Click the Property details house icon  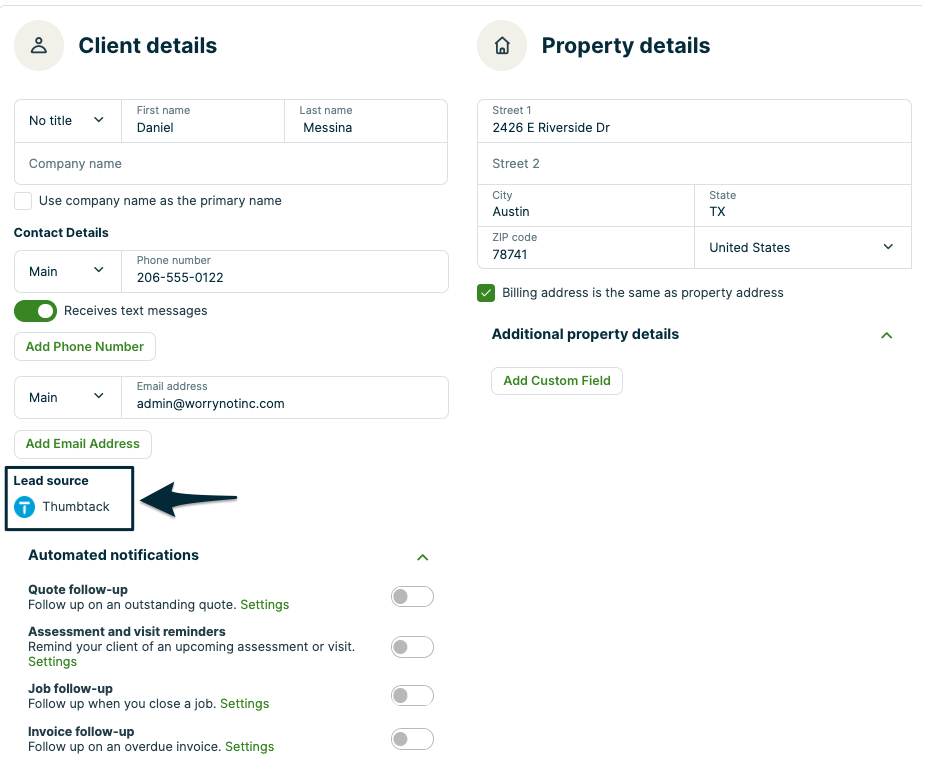pyautogui.click(x=502, y=46)
